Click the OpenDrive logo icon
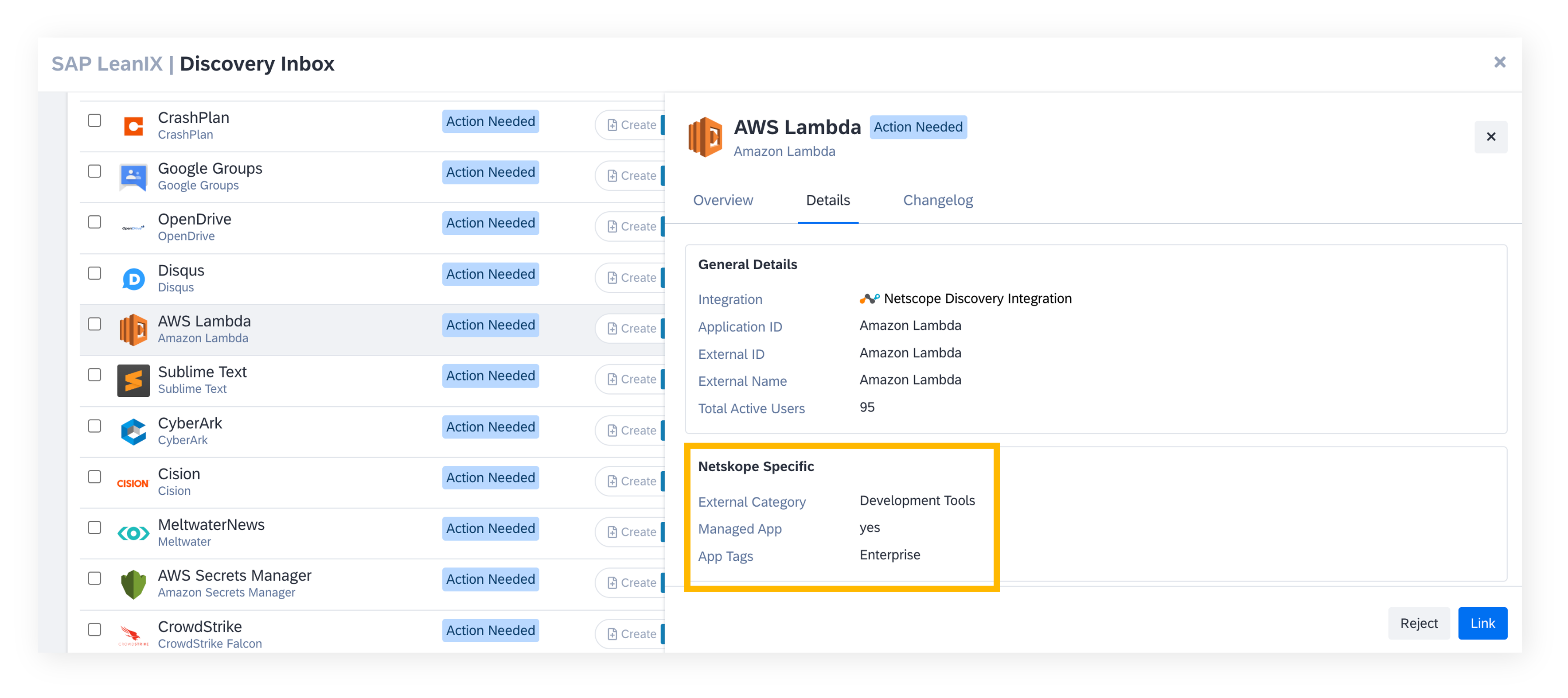Screen dimensions: 1568x698 click(133, 228)
